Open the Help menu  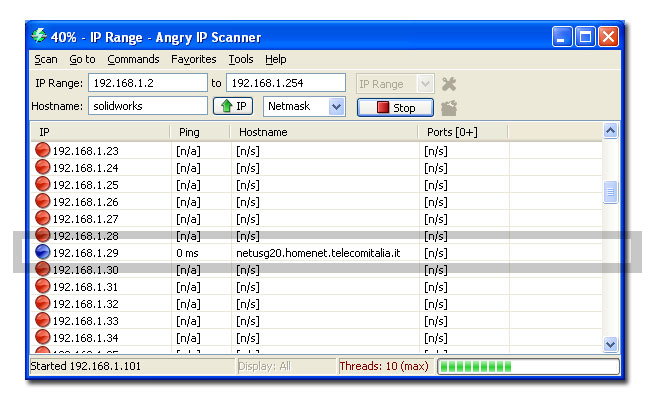[276, 59]
